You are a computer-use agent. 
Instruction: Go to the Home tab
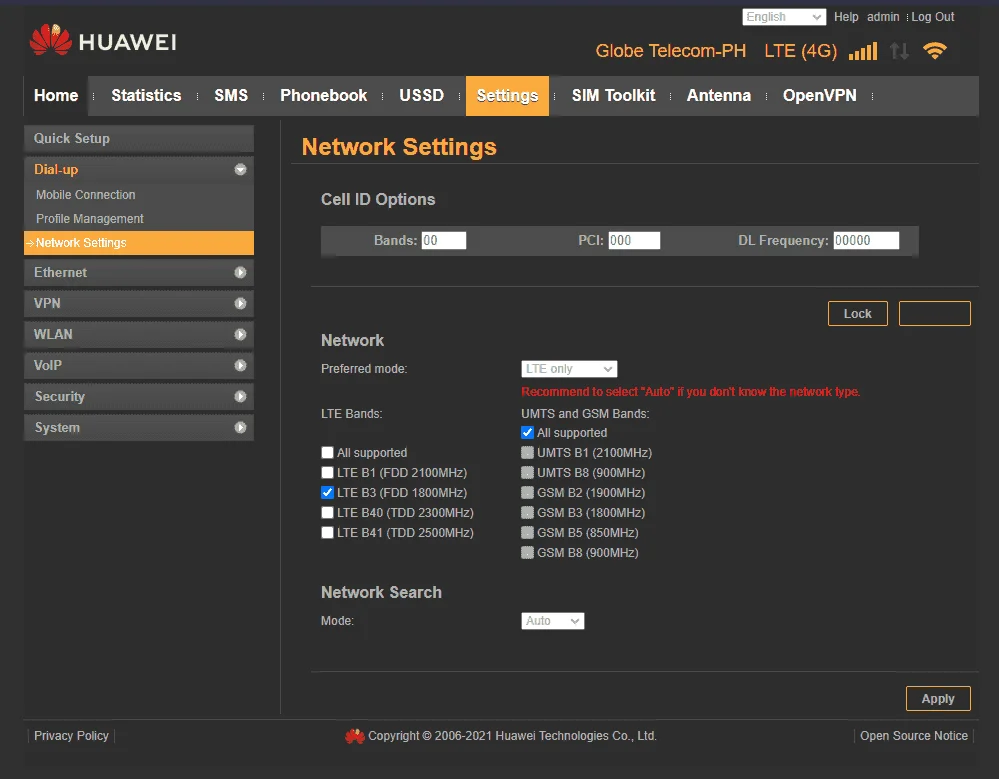click(56, 96)
